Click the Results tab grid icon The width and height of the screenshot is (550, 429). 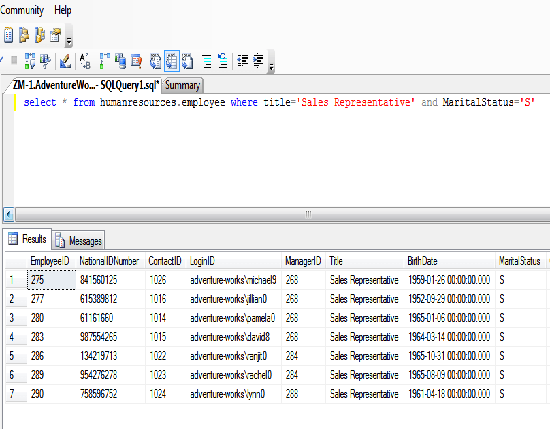13,239
